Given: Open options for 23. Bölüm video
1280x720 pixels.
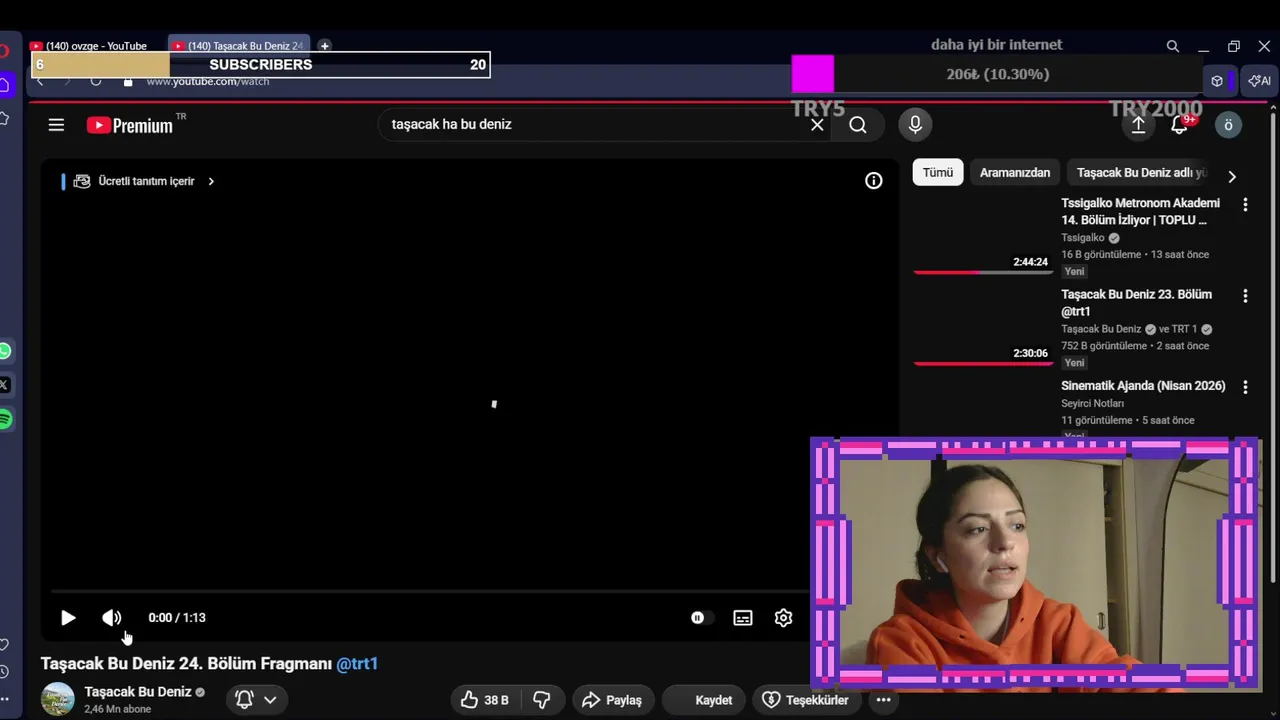Looking at the screenshot, I should coord(1245,296).
